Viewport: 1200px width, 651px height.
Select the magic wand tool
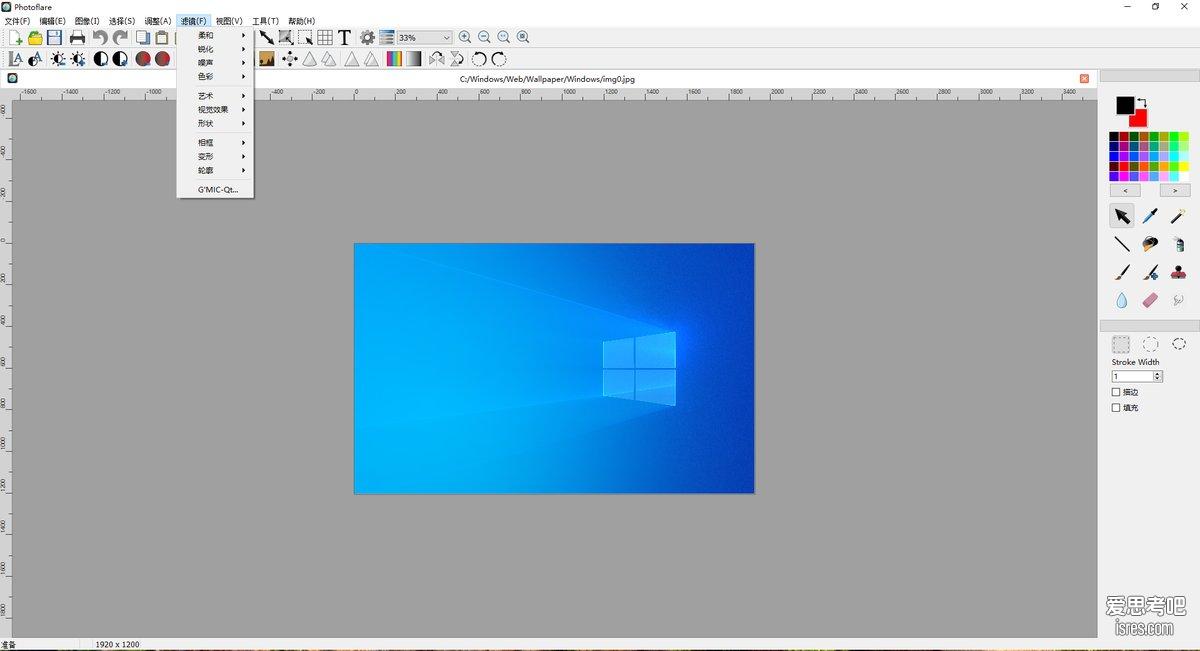pyautogui.click(x=1178, y=216)
